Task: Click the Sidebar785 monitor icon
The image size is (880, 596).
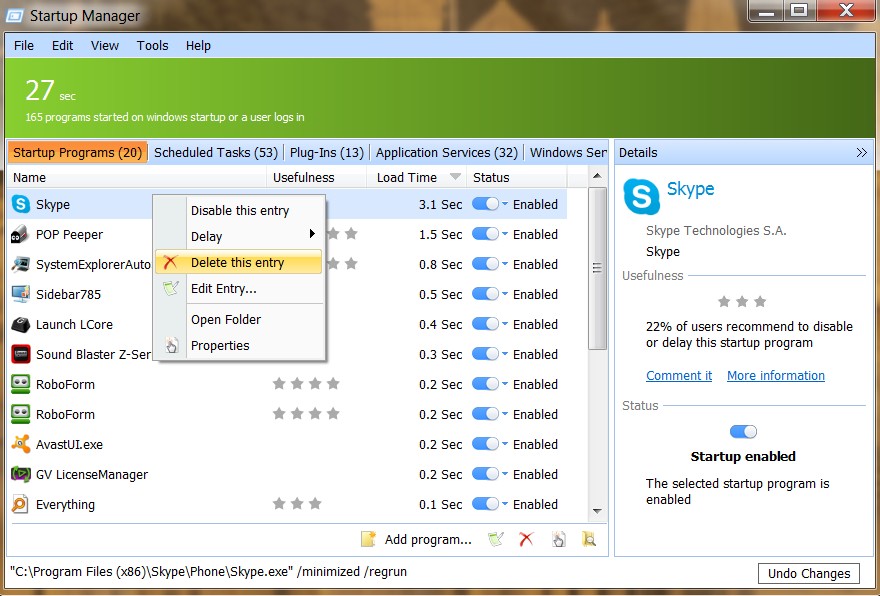Action: click(21, 294)
